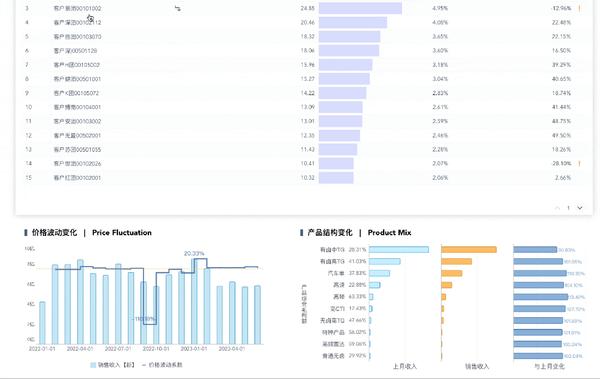Select value 18.32 in row 5
The image size is (600, 379).
coord(308,37)
